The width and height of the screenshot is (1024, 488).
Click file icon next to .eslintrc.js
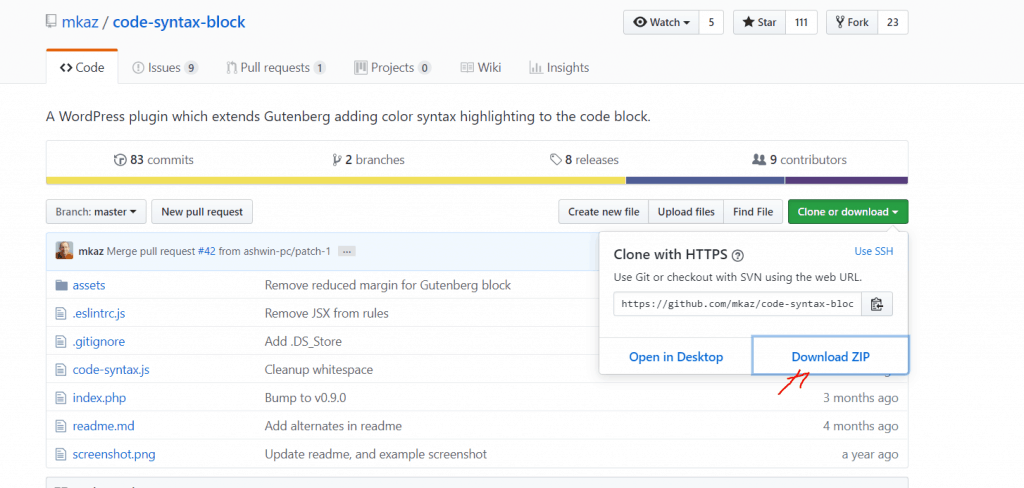coord(61,314)
